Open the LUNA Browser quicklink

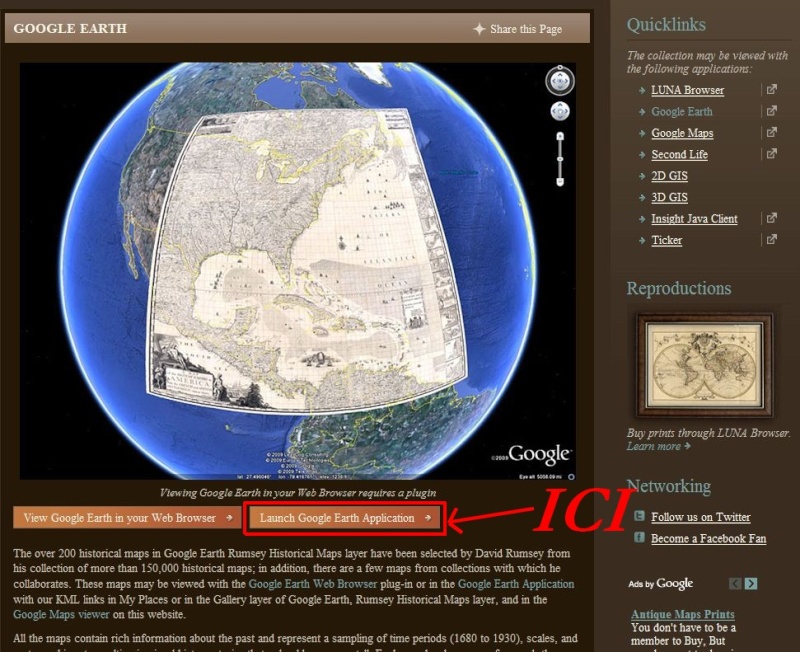pyautogui.click(x=687, y=90)
